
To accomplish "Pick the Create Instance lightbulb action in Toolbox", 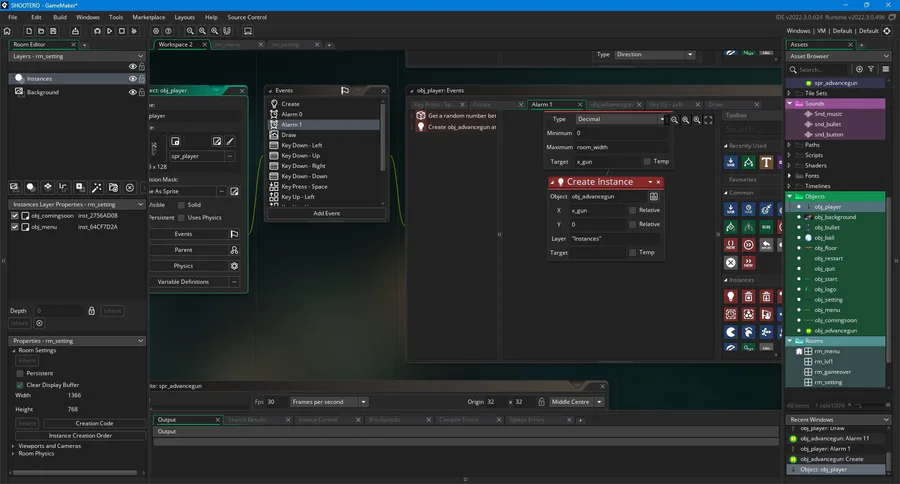I will click(x=731, y=296).
